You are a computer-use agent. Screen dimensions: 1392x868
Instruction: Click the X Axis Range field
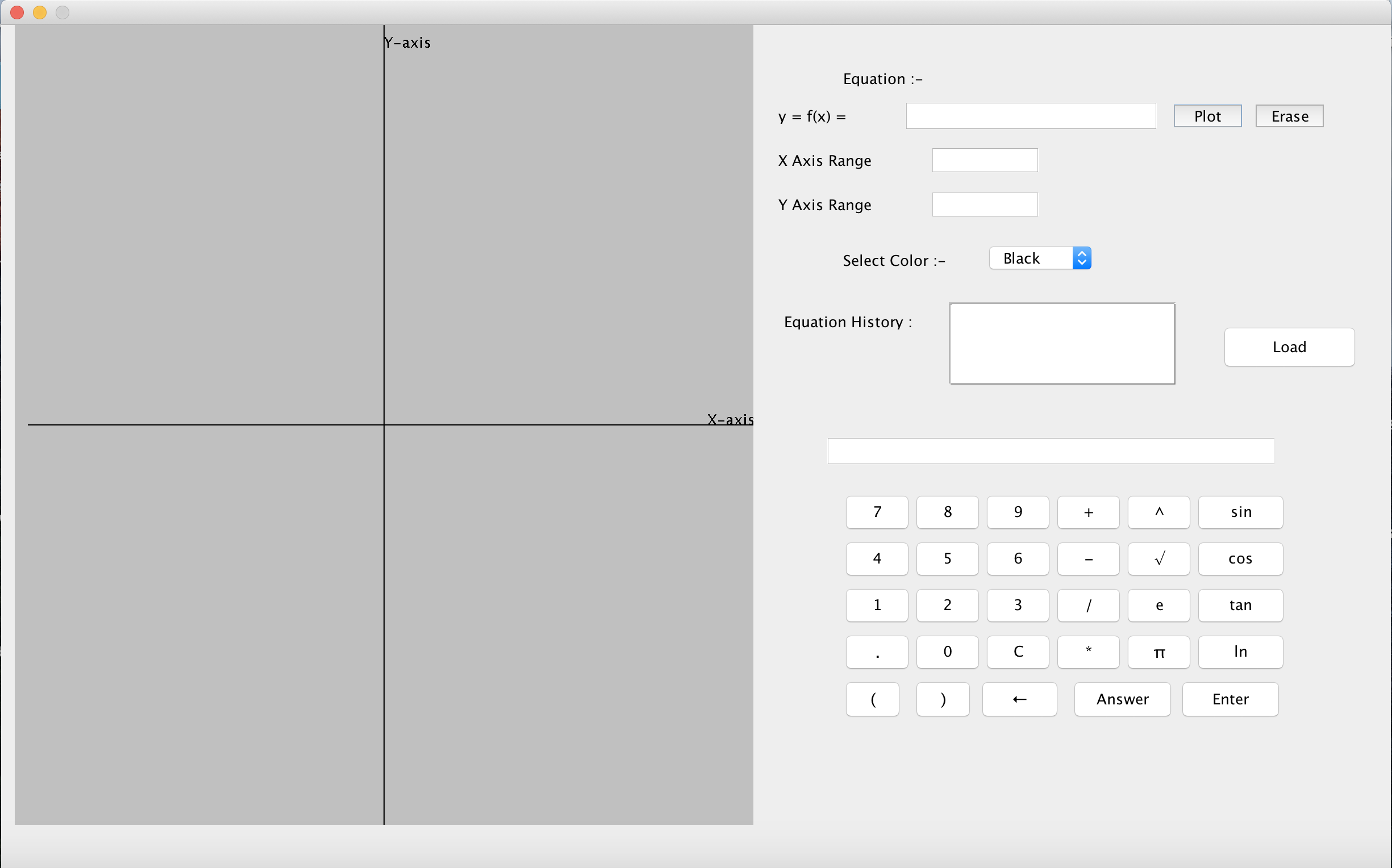(x=985, y=160)
